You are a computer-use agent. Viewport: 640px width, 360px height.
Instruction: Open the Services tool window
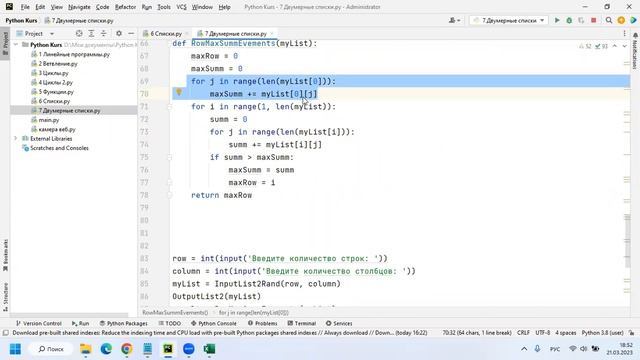click(339, 323)
